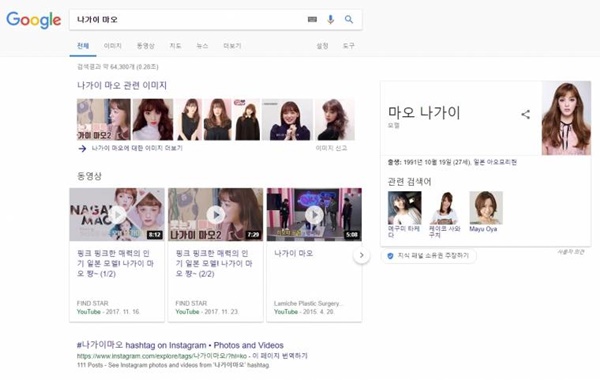Screen dimensions: 600x380
Task: Open the on-screen keyboard icon in search bar
Action: pos(312,19)
